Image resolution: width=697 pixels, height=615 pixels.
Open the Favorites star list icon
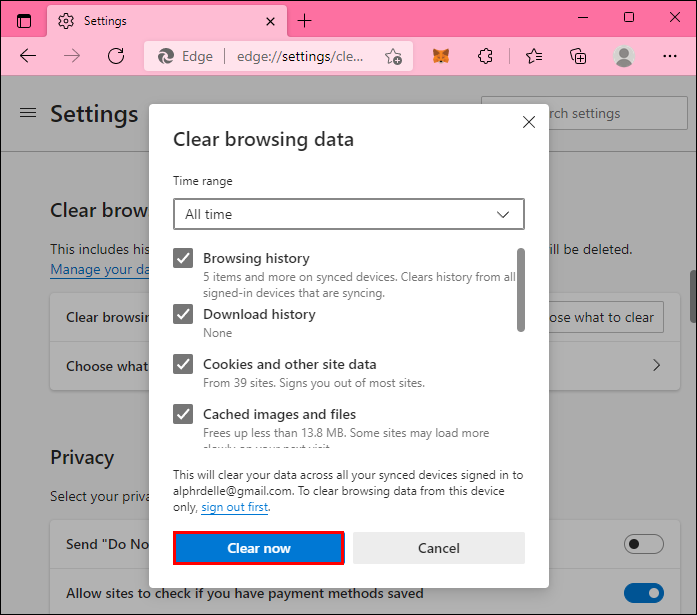pos(534,56)
